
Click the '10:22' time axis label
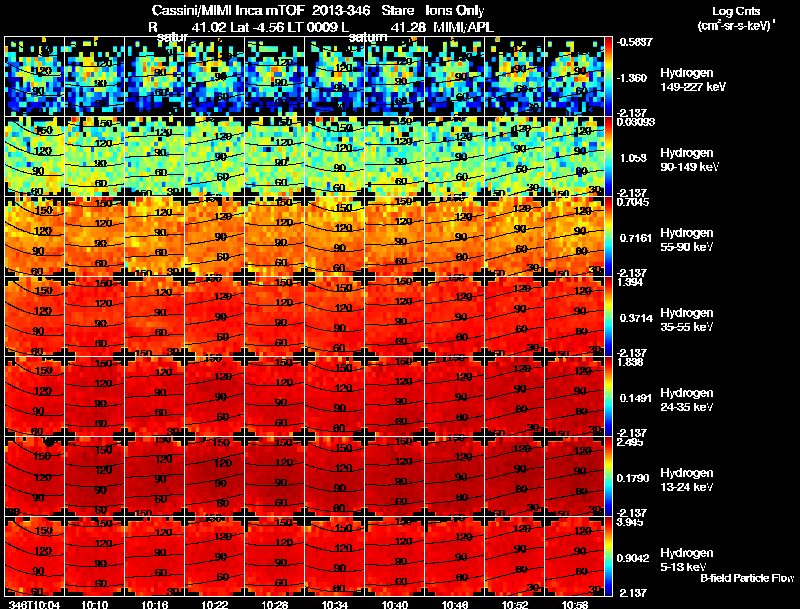point(215,605)
